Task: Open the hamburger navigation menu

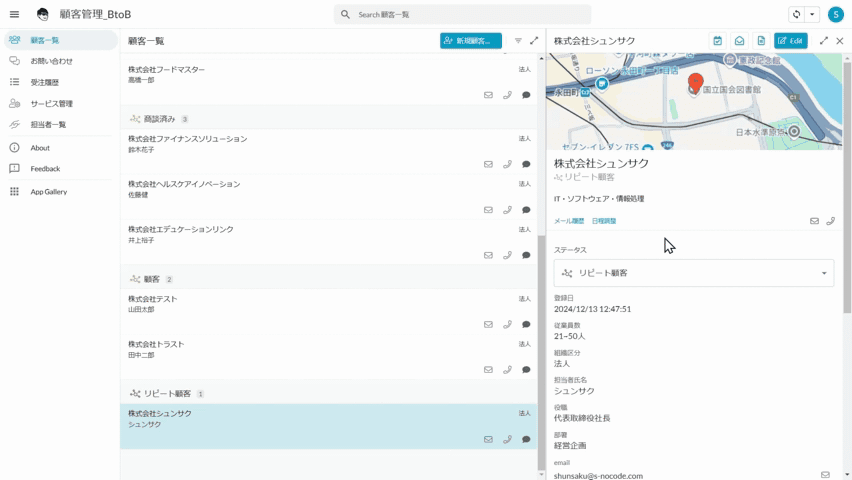Action: [15, 14]
